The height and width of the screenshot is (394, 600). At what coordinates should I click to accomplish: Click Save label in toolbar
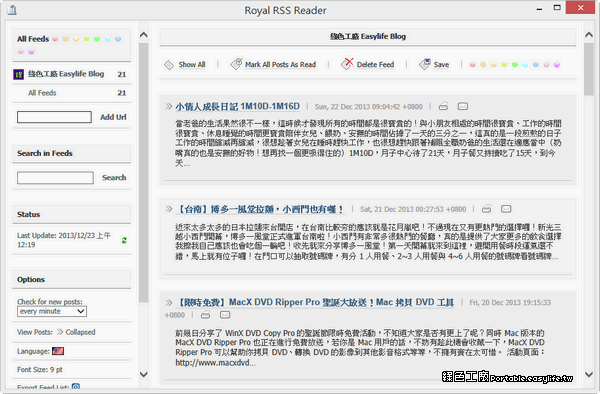tap(441, 65)
